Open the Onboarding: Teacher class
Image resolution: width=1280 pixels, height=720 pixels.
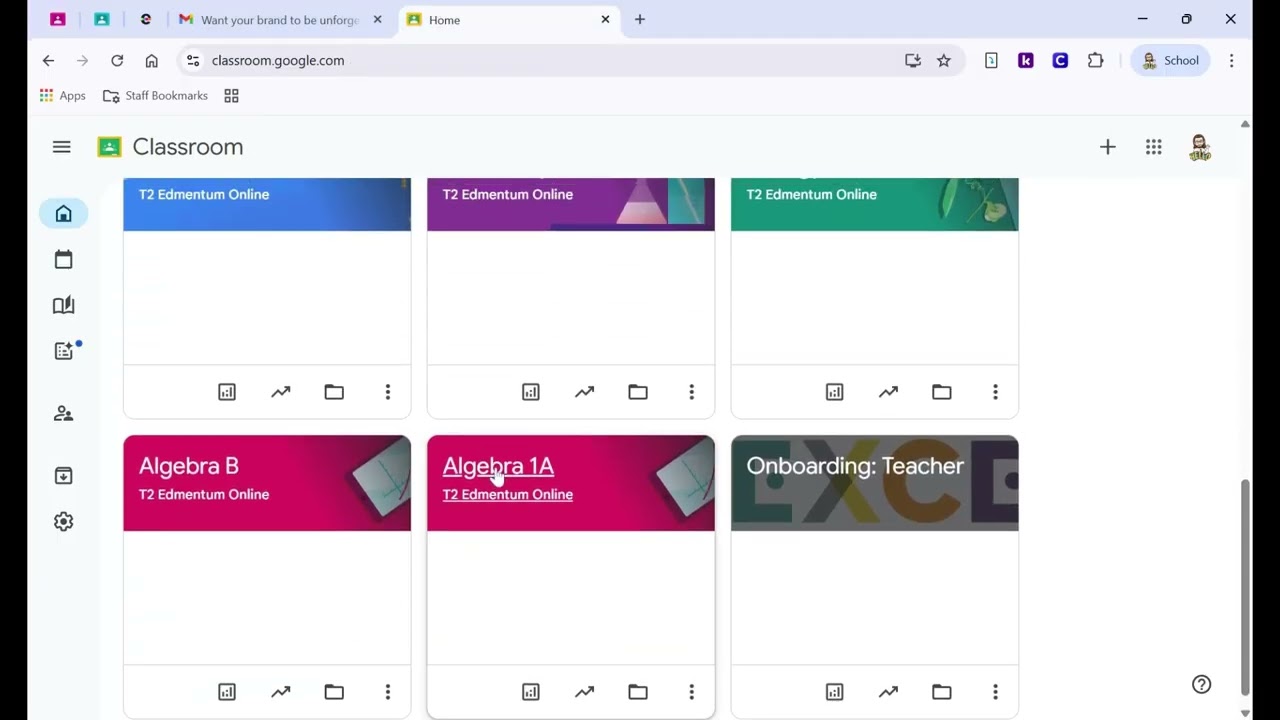[x=855, y=466]
